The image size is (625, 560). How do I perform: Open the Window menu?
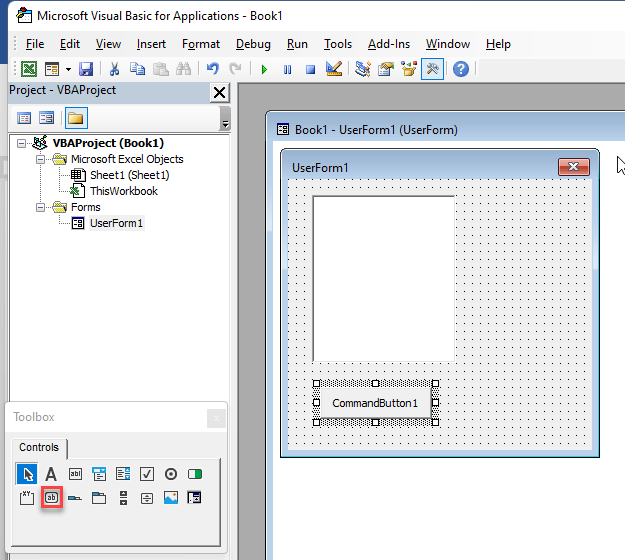pyautogui.click(x=448, y=44)
